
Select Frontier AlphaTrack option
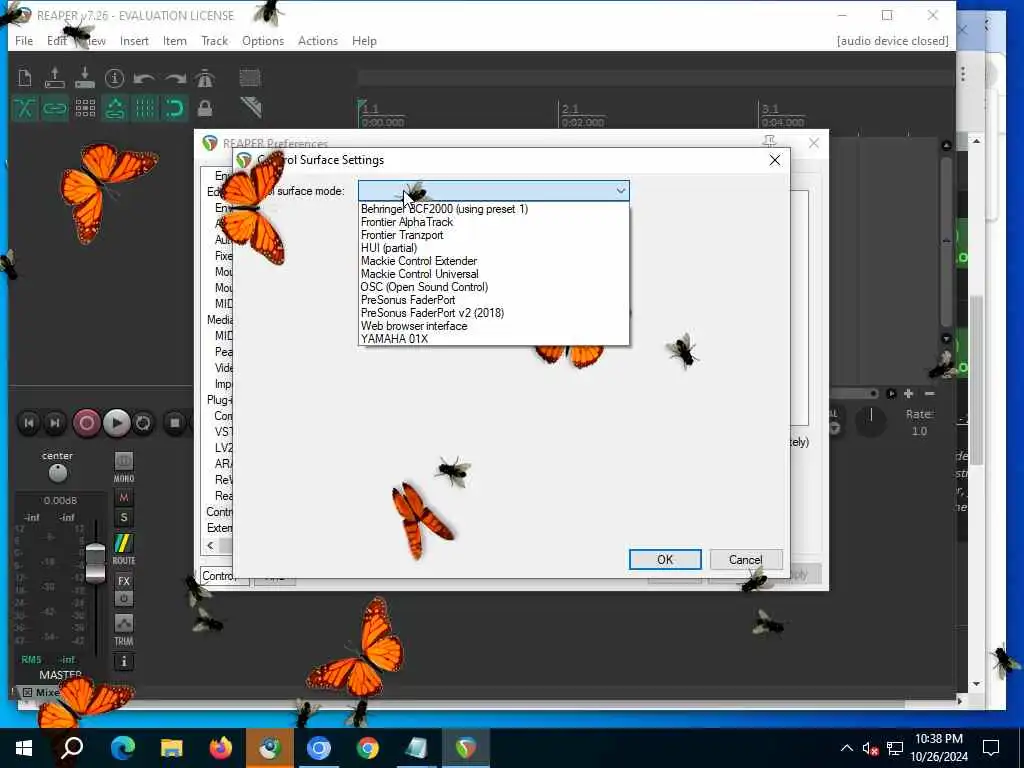tap(494, 222)
